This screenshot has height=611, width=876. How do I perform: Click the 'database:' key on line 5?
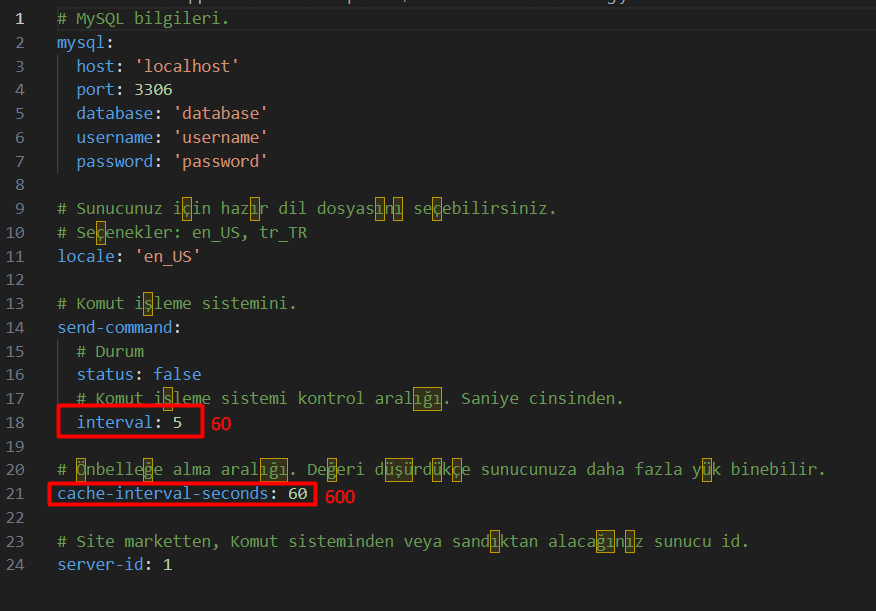(x=119, y=114)
